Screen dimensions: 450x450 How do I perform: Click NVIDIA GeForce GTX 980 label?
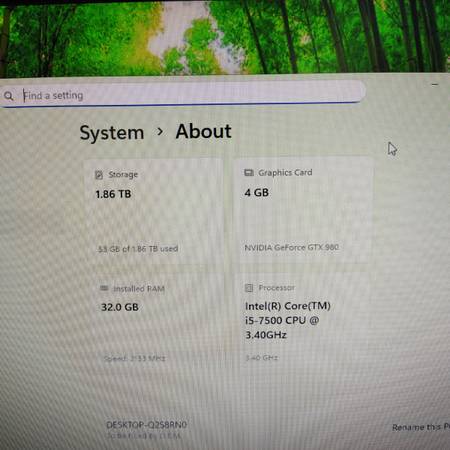click(292, 247)
